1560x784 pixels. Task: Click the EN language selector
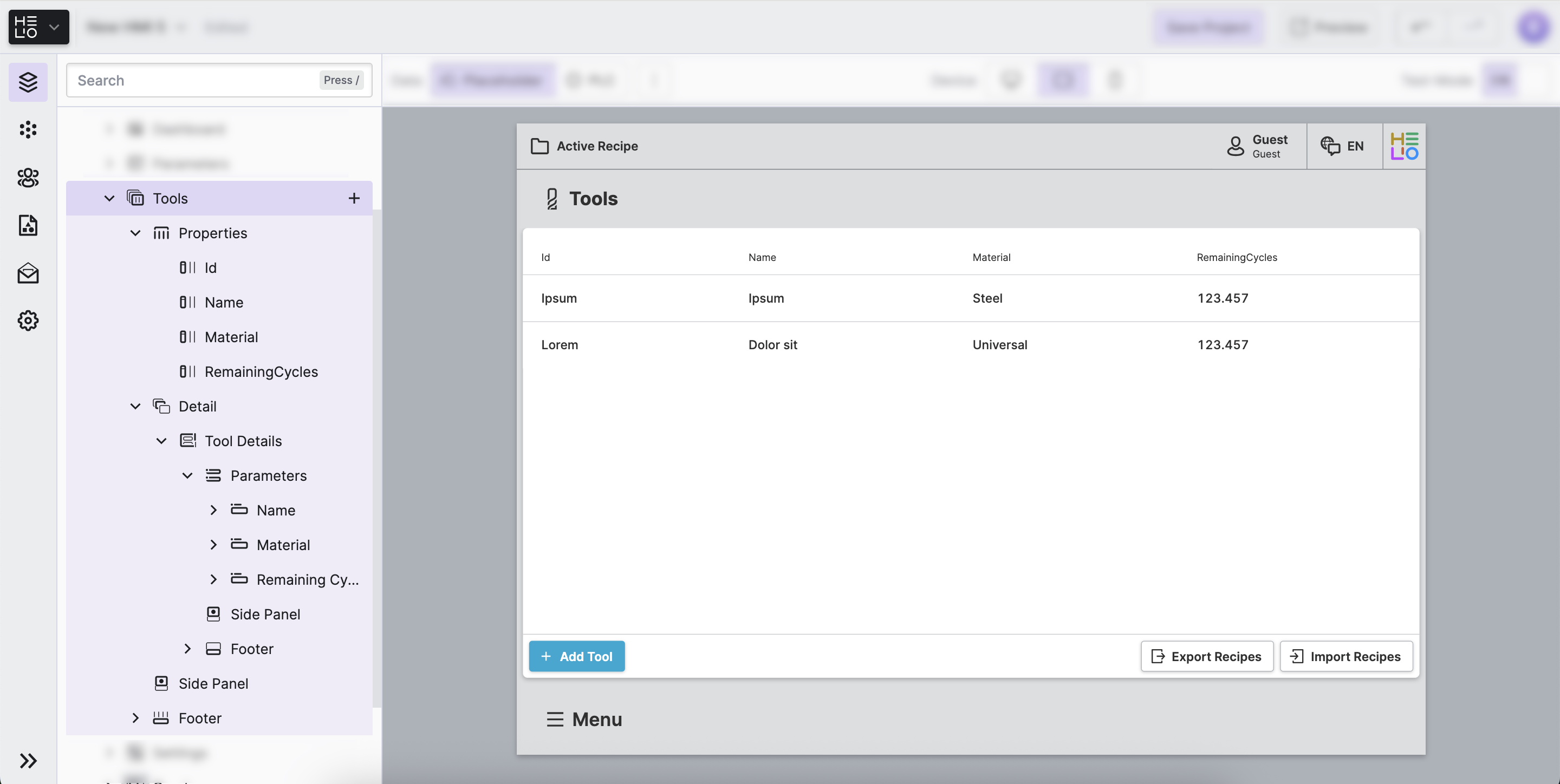(1343, 146)
